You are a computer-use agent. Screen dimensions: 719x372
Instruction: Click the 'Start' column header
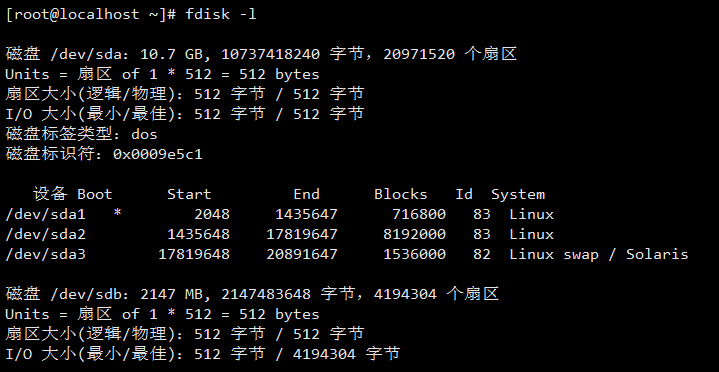pos(189,194)
